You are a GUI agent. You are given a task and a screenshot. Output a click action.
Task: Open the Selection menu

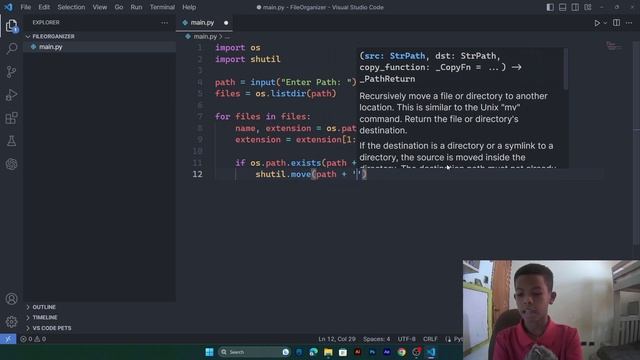71,7
